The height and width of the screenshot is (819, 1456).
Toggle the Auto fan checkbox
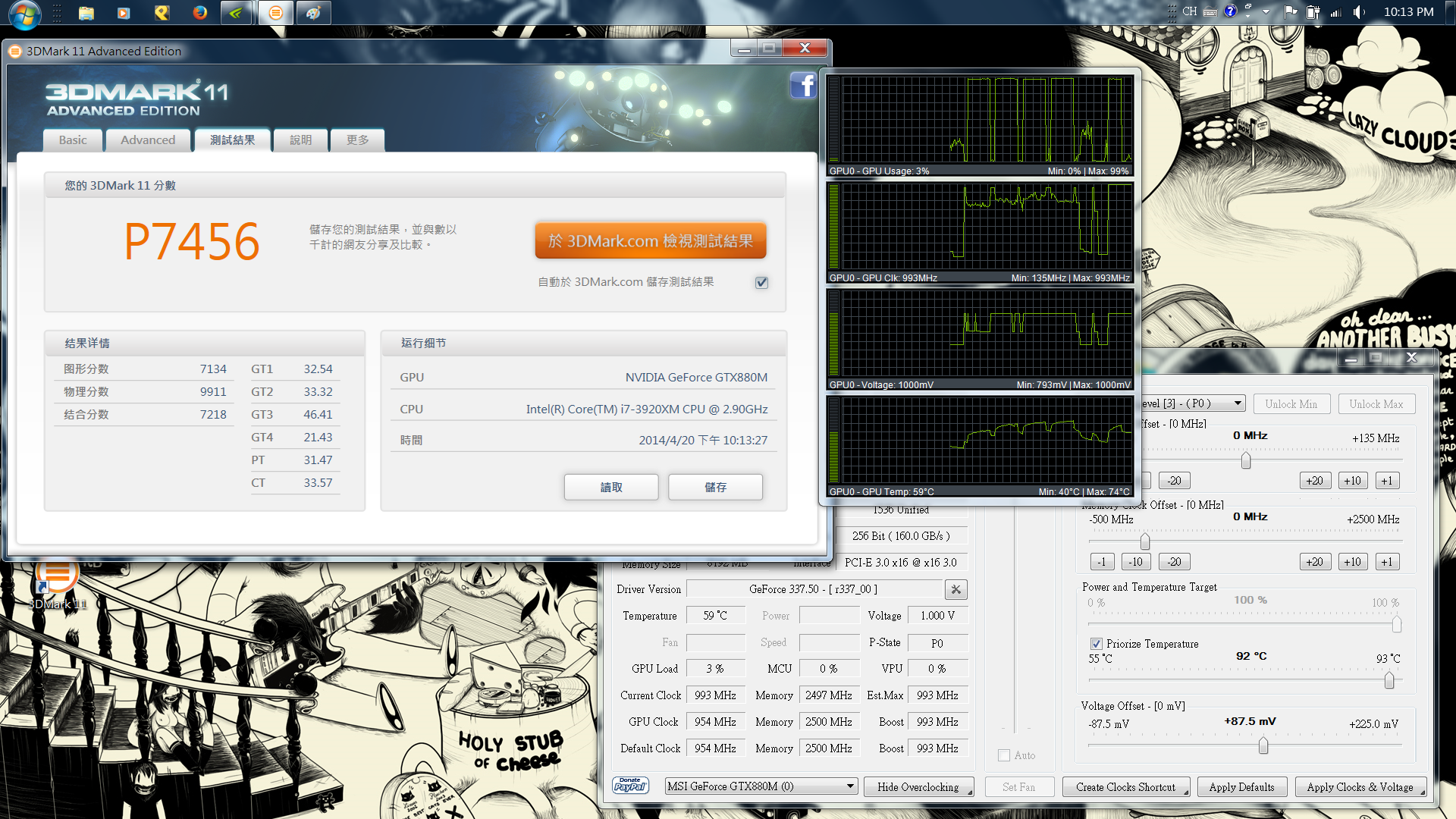point(1004,755)
